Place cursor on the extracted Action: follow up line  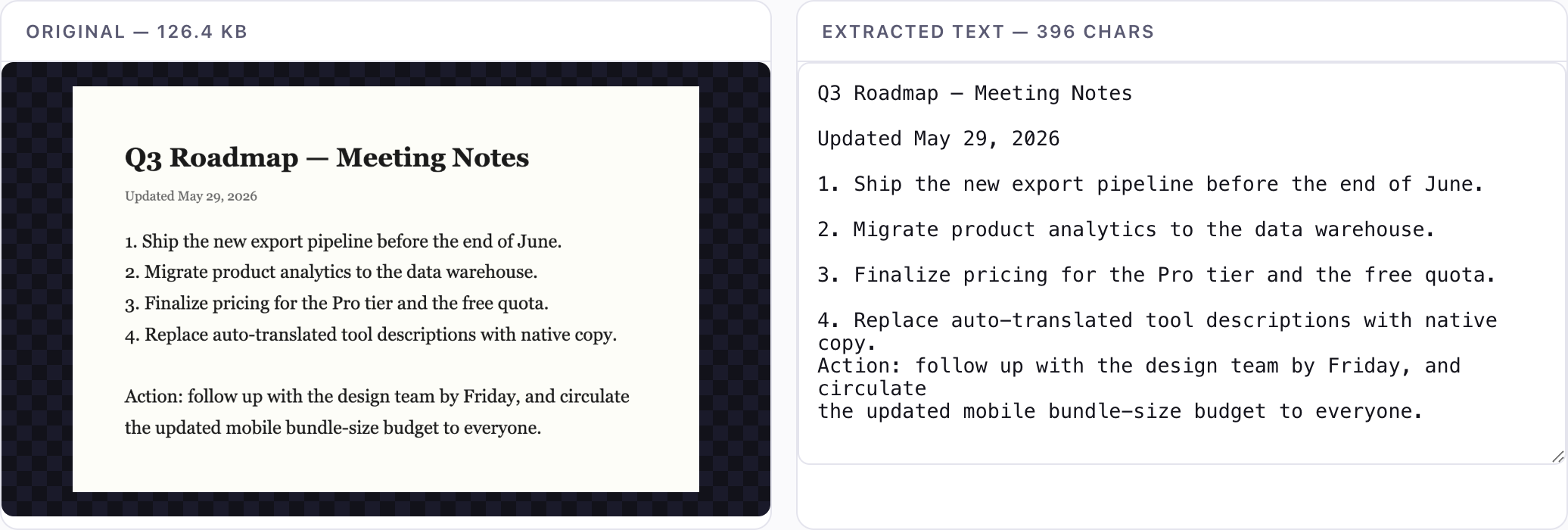(x=1139, y=377)
